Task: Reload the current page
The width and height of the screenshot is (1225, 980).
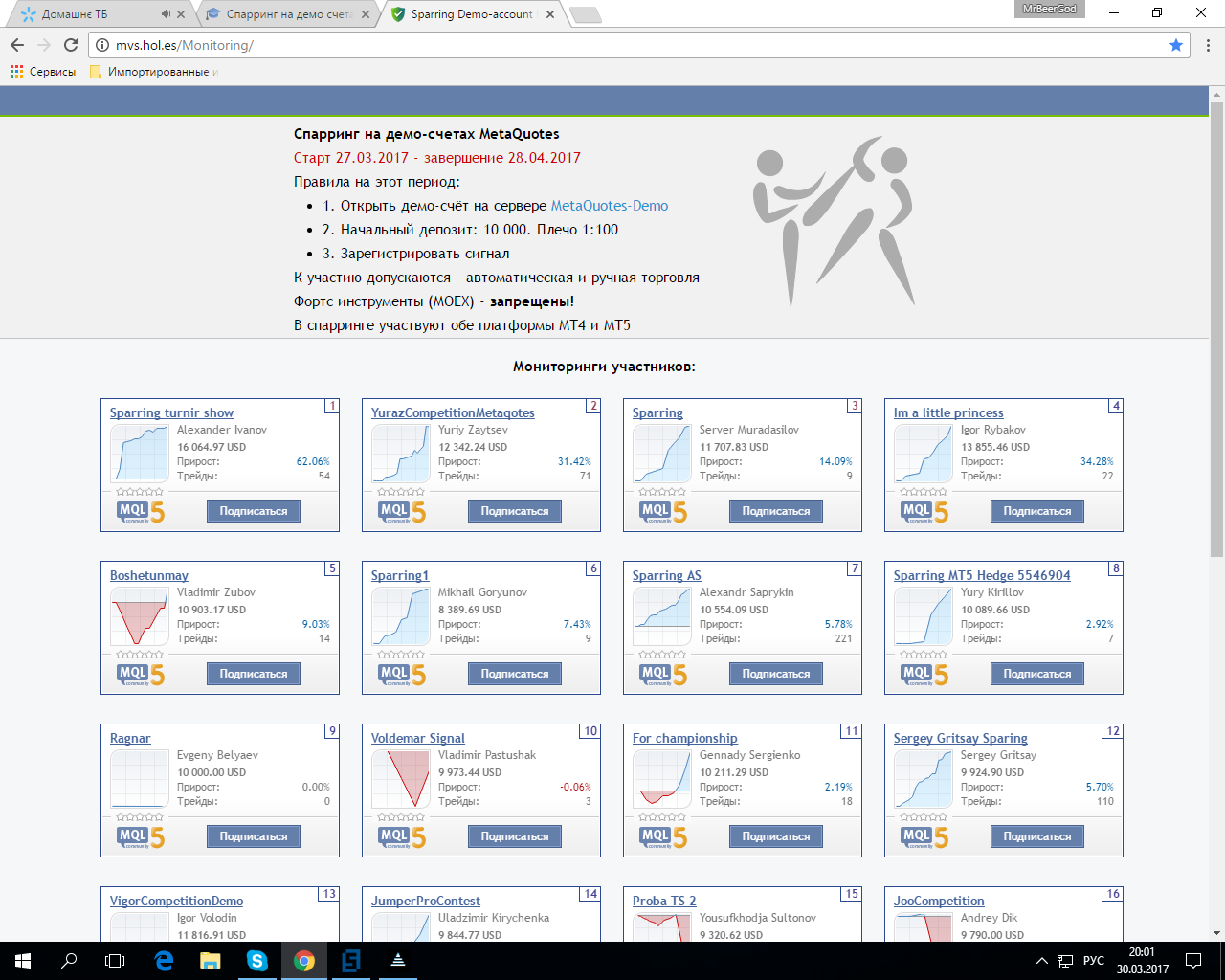Action: (71, 45)
